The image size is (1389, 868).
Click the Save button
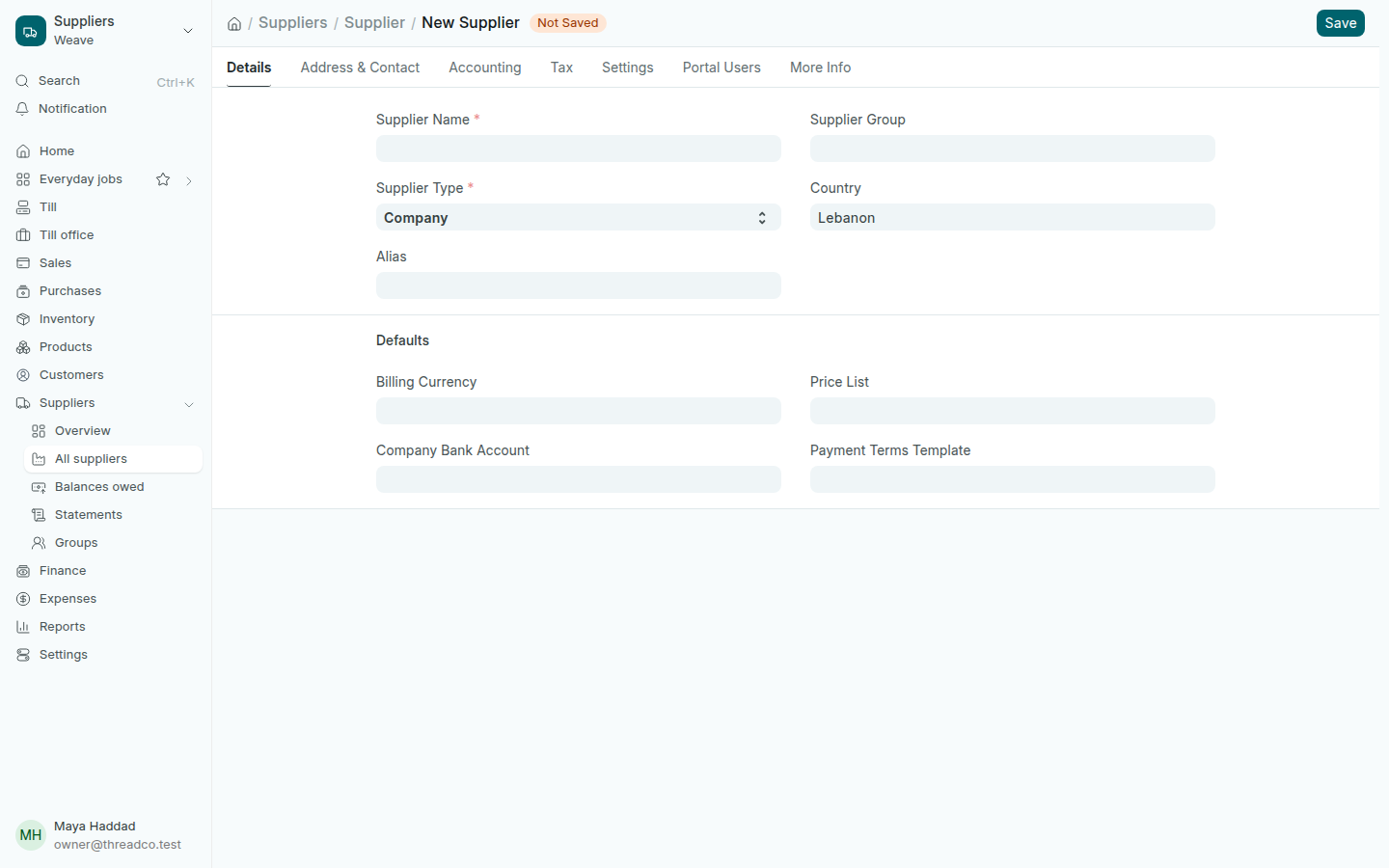click(1341, 23)
